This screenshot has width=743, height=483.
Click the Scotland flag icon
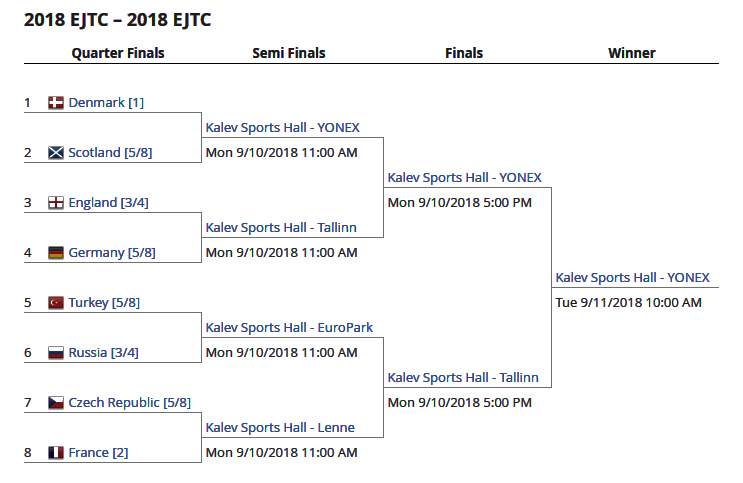click(x=56, y=153)
